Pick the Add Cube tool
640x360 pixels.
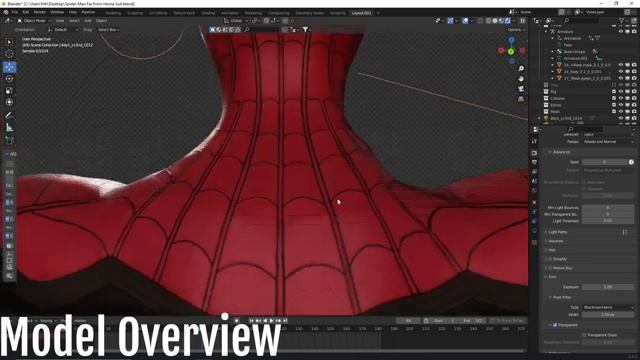tap(9, 140)
